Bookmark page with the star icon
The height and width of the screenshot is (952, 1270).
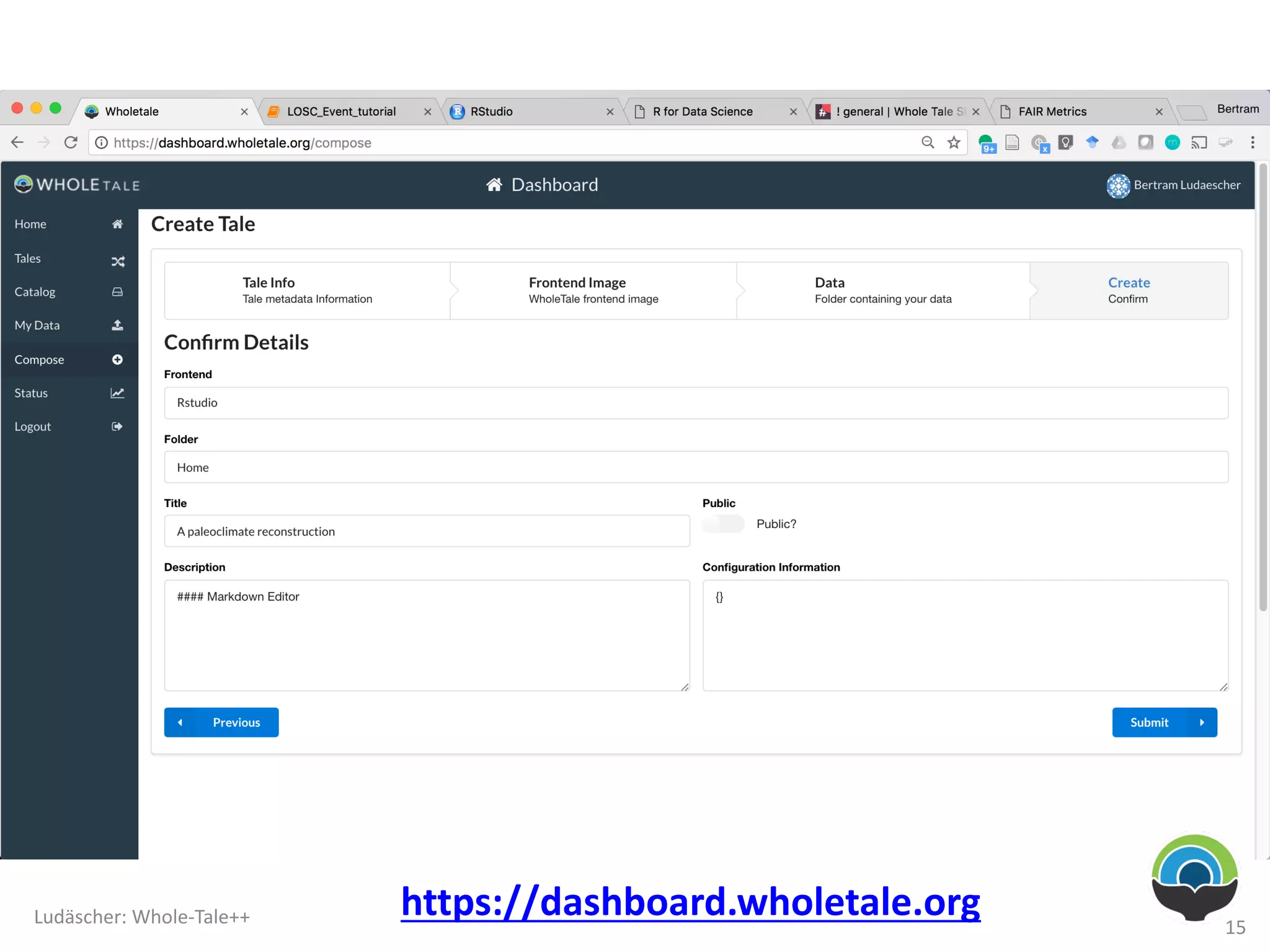click(954, 143)
